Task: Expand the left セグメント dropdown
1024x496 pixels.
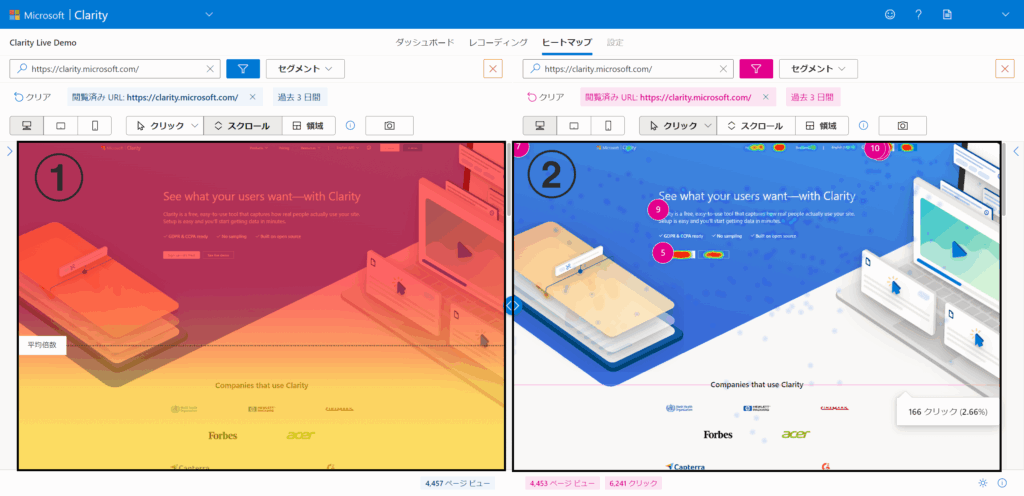Action: coord(305,68)
